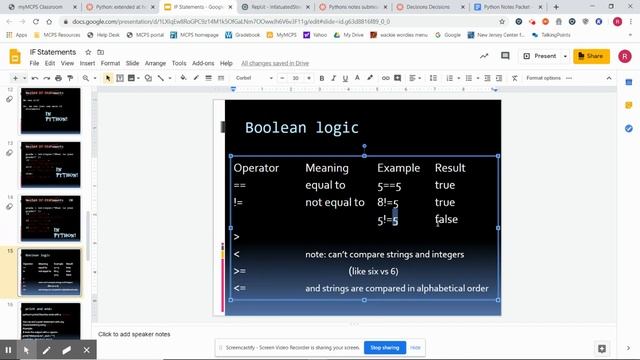Insert an image using the toolbar icon
640x360 pixels.
(131, 78)
